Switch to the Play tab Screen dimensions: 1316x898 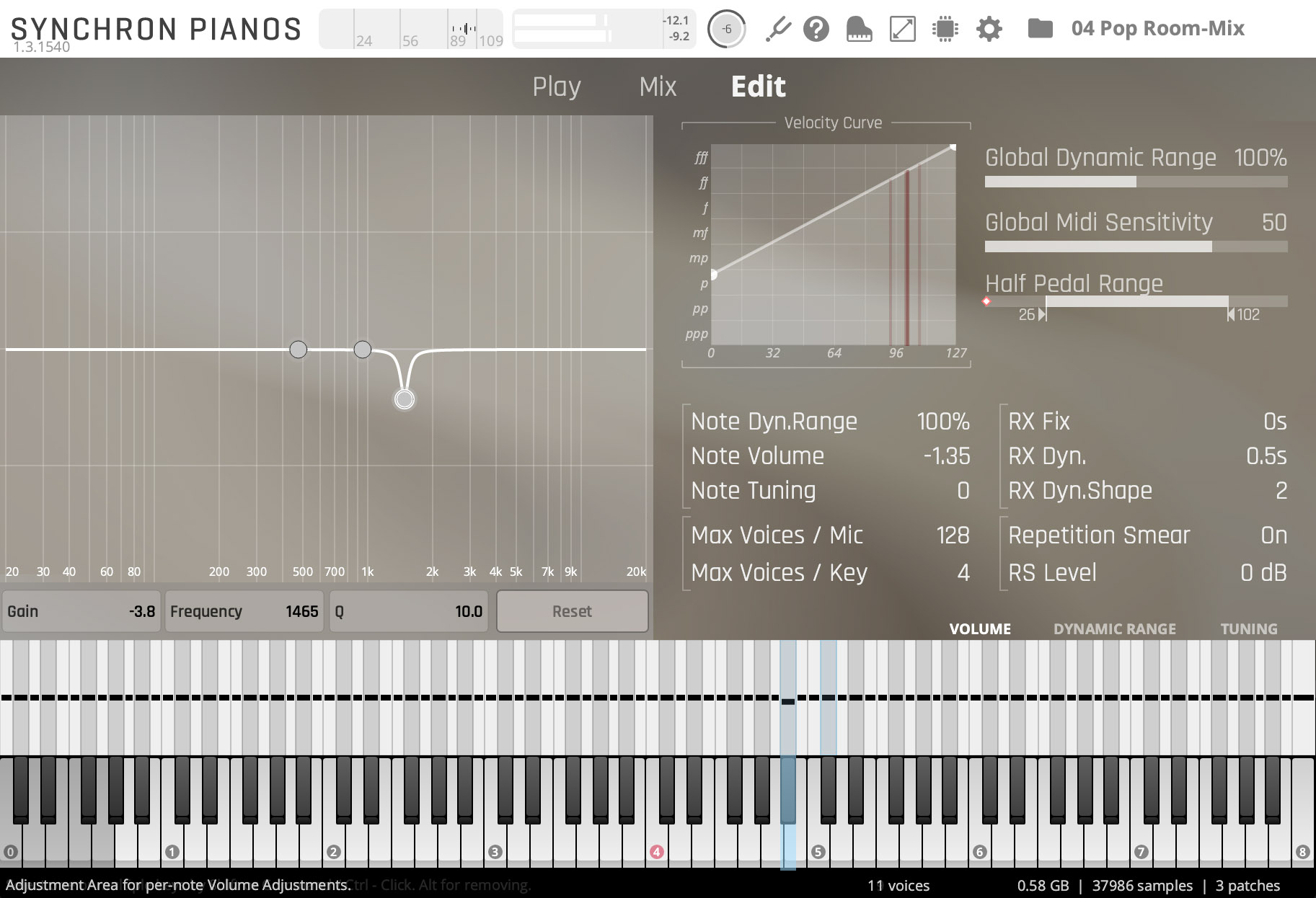click(556, 86)
